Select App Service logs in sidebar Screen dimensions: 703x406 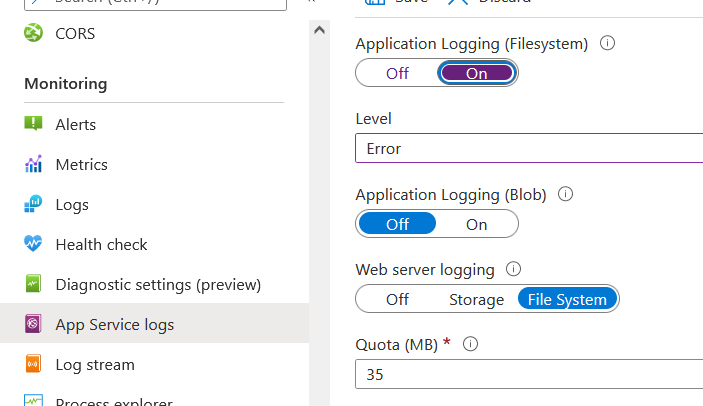click(154, 324)
